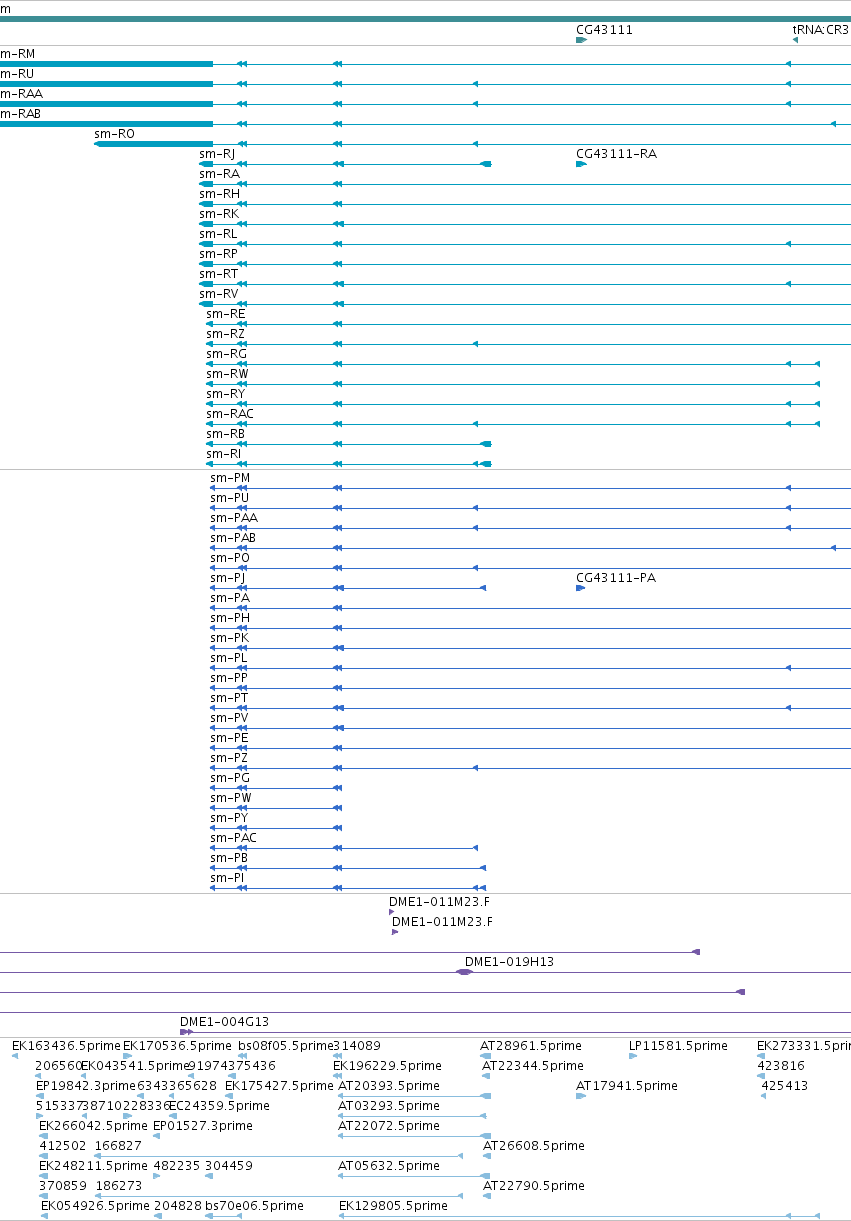
Task: Select the sm-PO protein label
Action: (230, 558)
